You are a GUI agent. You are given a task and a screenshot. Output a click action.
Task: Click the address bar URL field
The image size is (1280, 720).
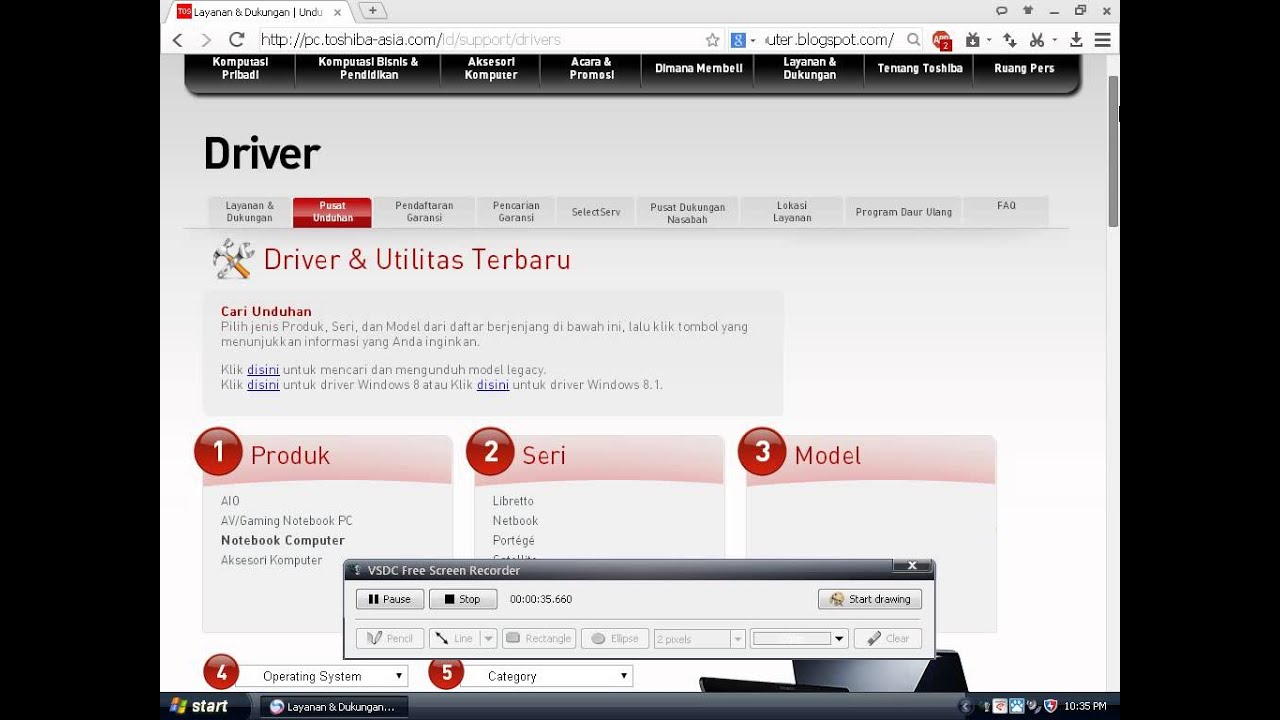[x=478, y=40]
